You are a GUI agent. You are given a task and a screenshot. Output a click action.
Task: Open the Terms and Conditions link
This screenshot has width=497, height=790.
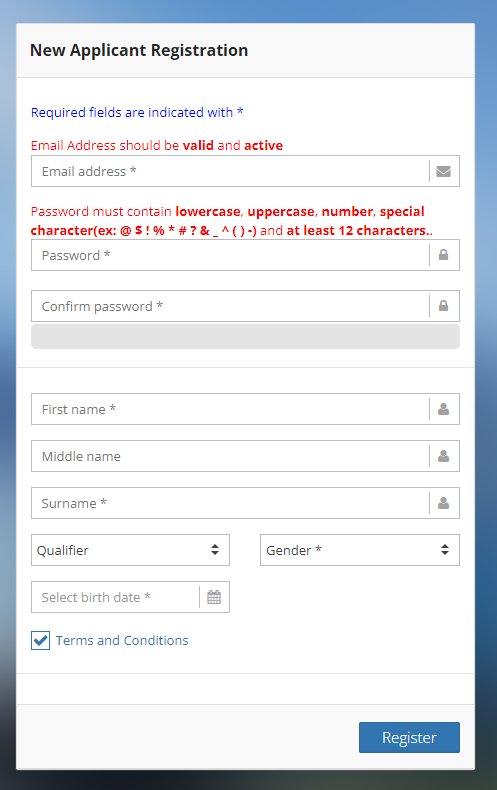point(122,640)
